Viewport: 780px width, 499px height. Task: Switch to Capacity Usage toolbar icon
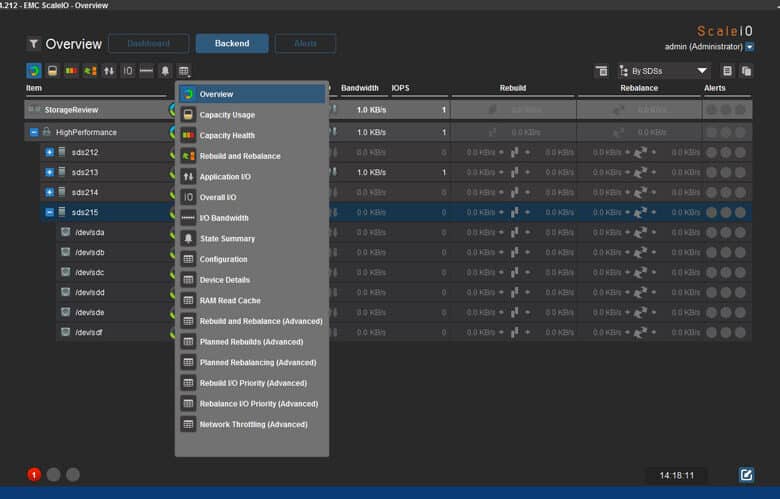pos(52,71)
